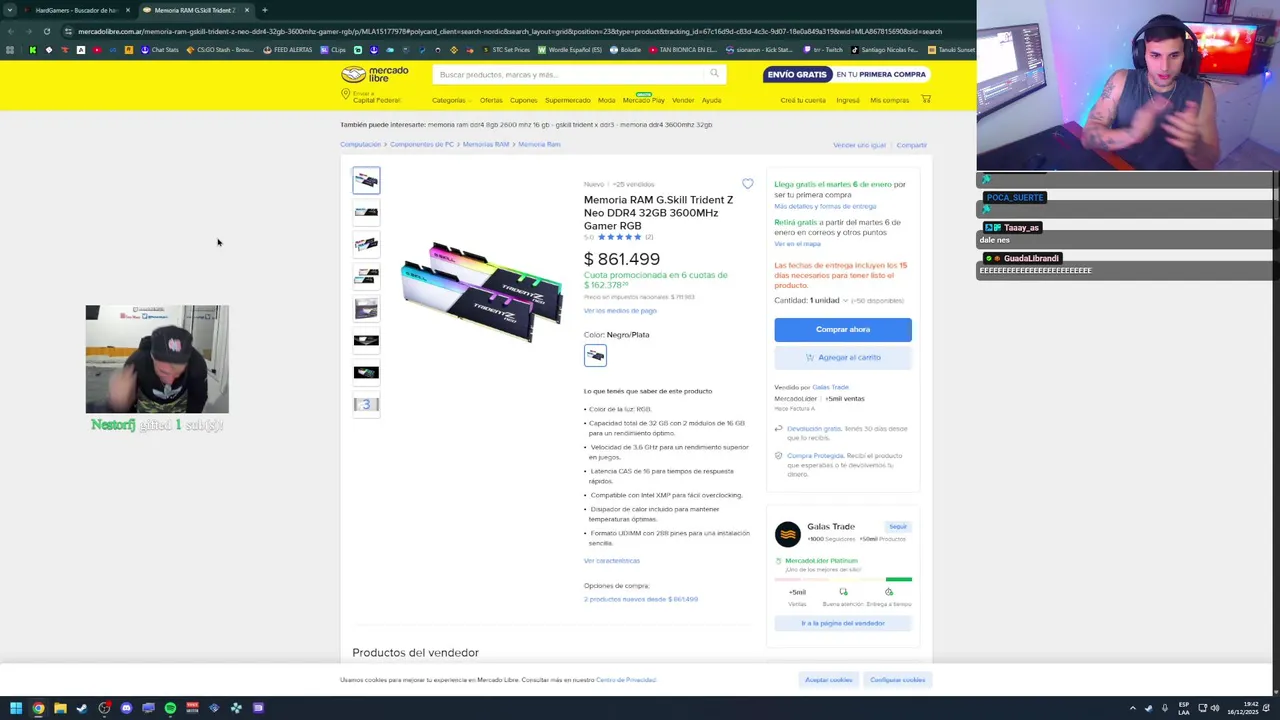The image size is (1280, 720).
Task: Click Ir a la página del vendedor
Action: point(843,623)
